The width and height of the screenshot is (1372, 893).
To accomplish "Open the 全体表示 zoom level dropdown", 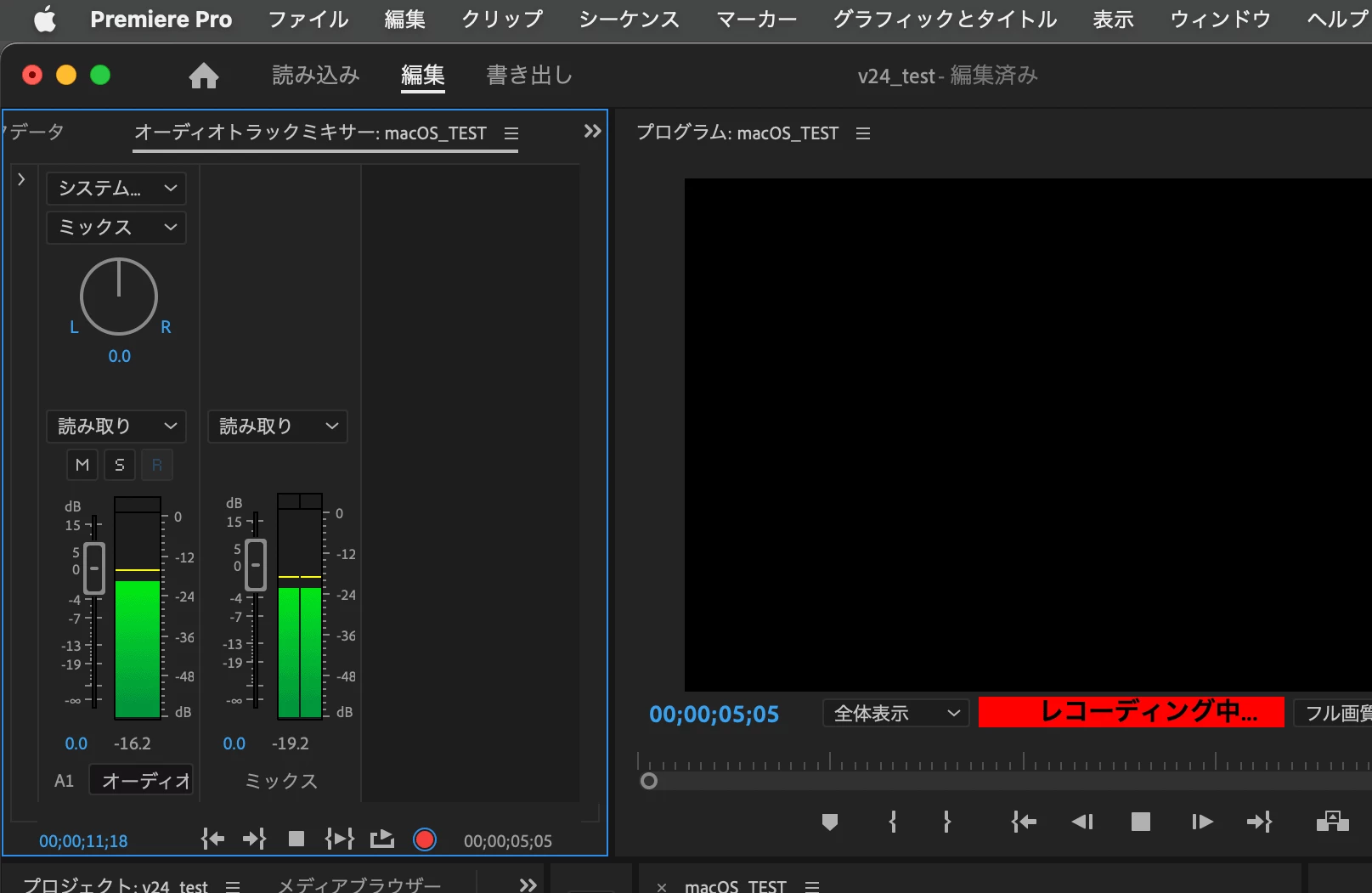I will point(896,713).
